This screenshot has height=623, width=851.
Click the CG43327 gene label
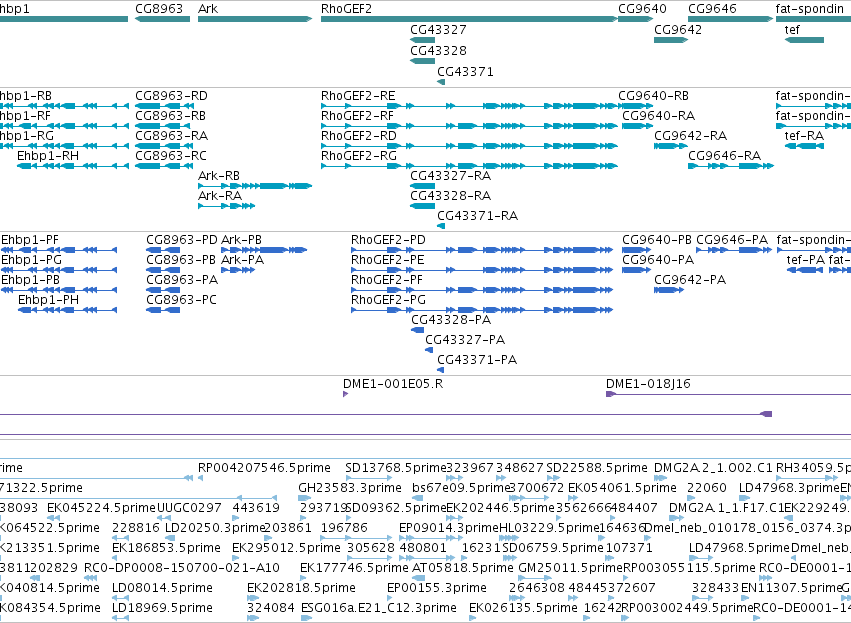pos(438,30)
